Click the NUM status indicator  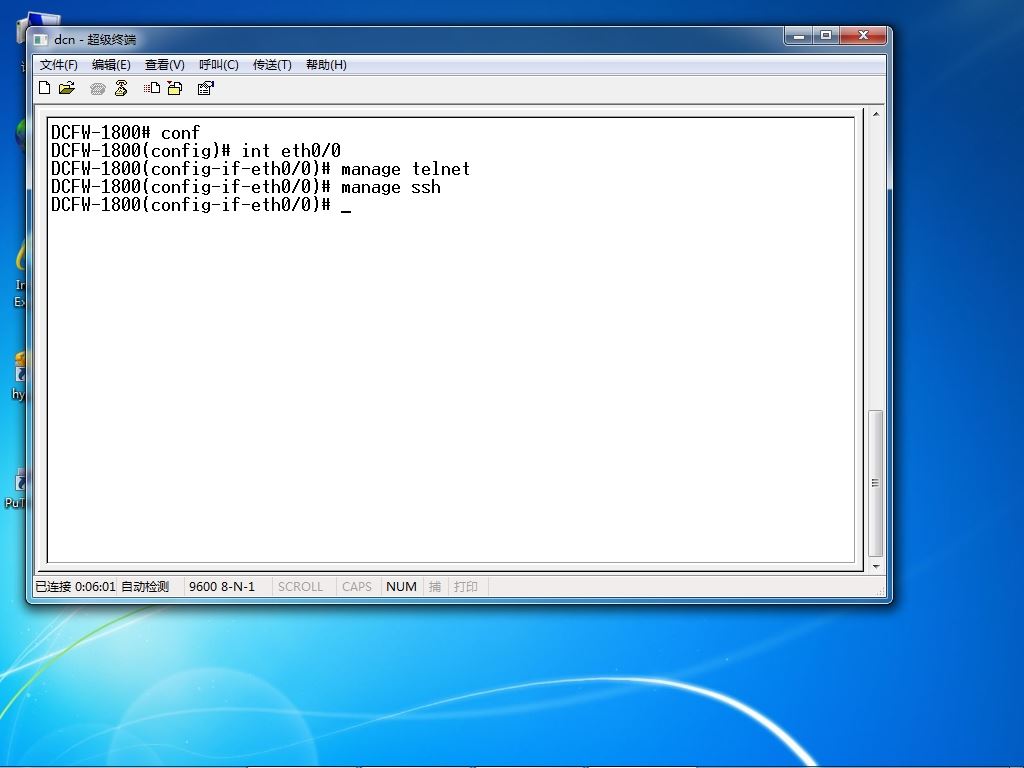[401, 586]
